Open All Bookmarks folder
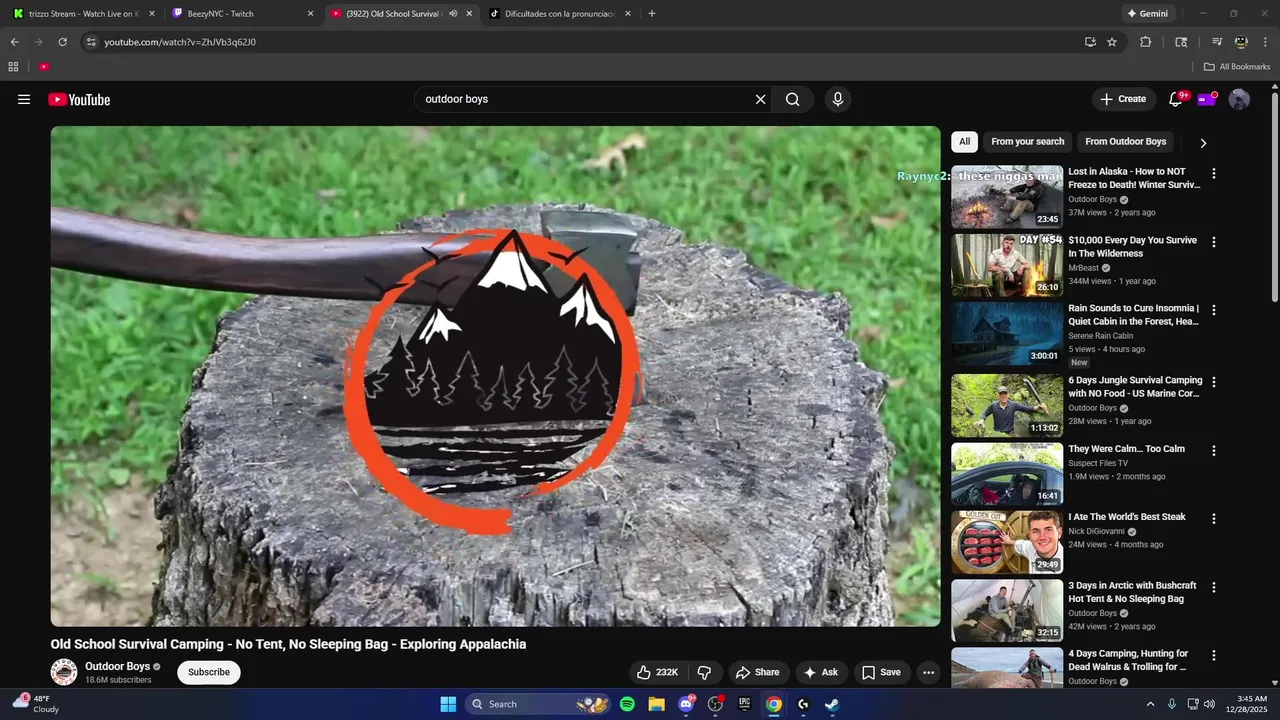 1237,67
